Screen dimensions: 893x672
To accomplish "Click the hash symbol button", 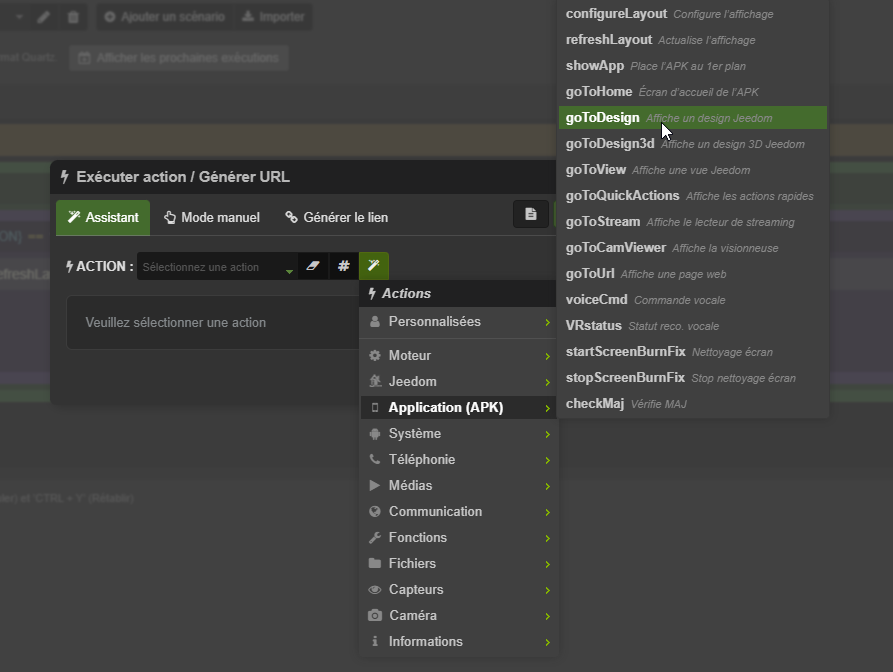I will pos(343,266).
